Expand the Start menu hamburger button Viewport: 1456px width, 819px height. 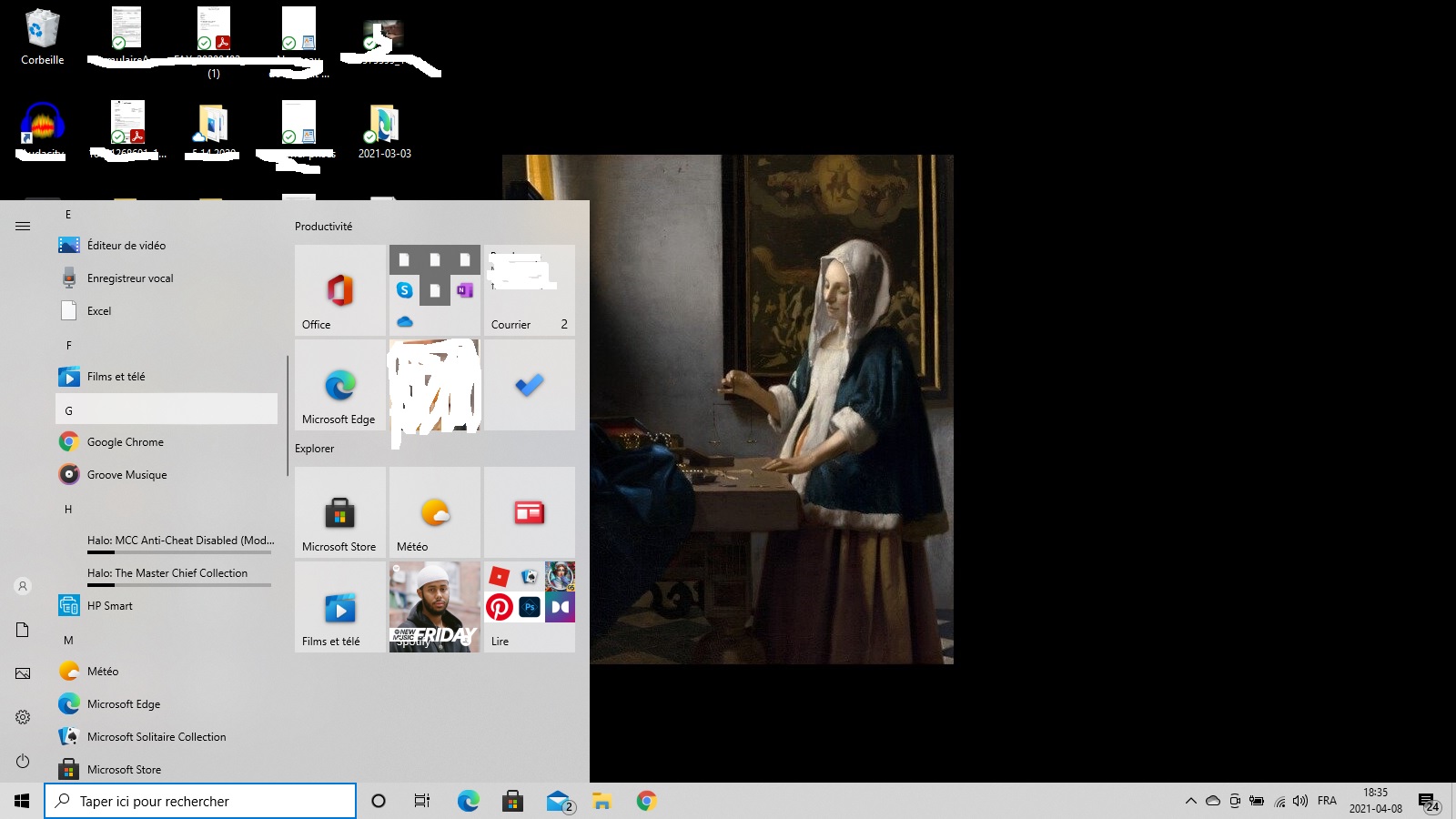click(23, 226)
